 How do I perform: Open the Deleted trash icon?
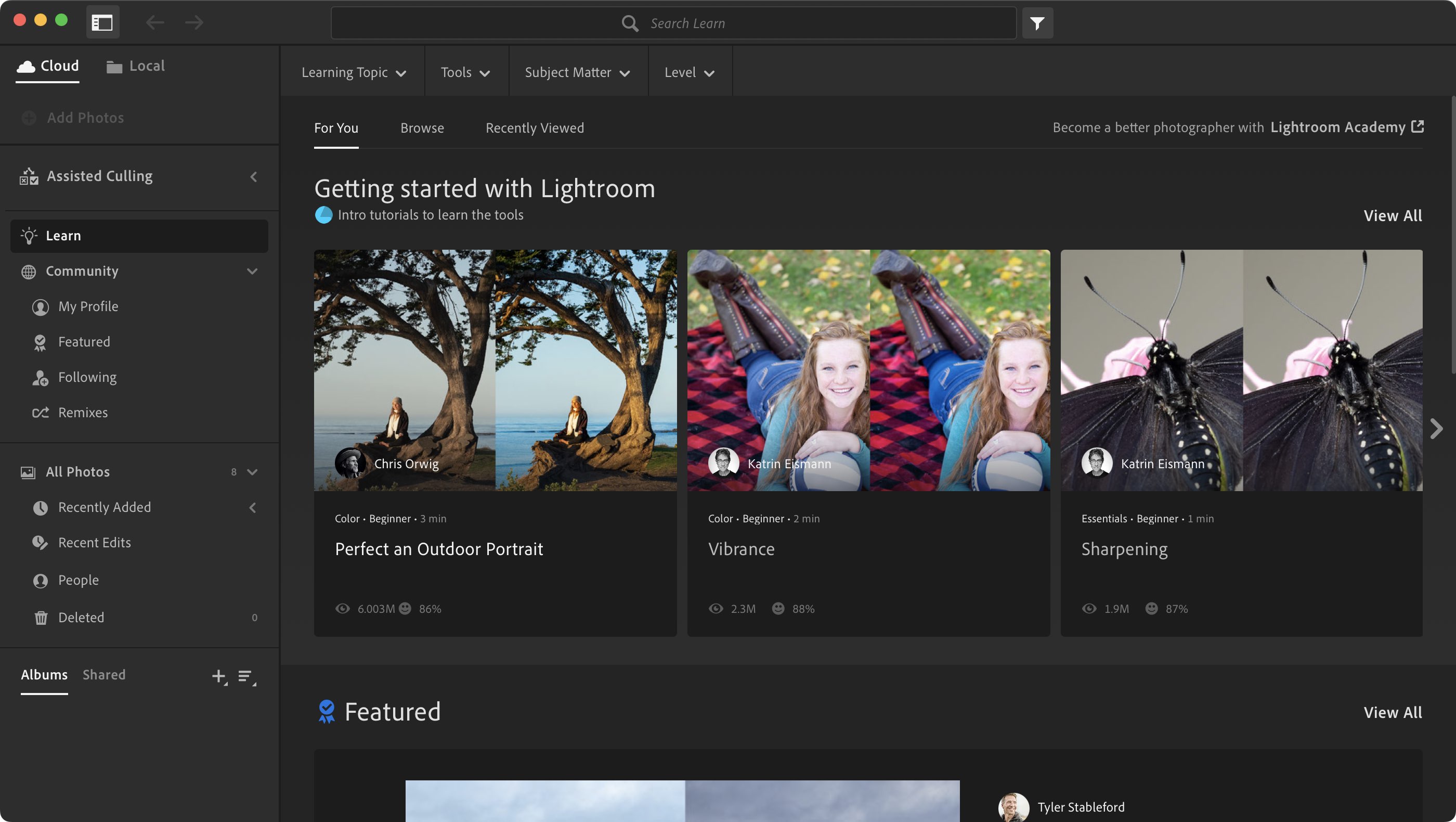41,617
